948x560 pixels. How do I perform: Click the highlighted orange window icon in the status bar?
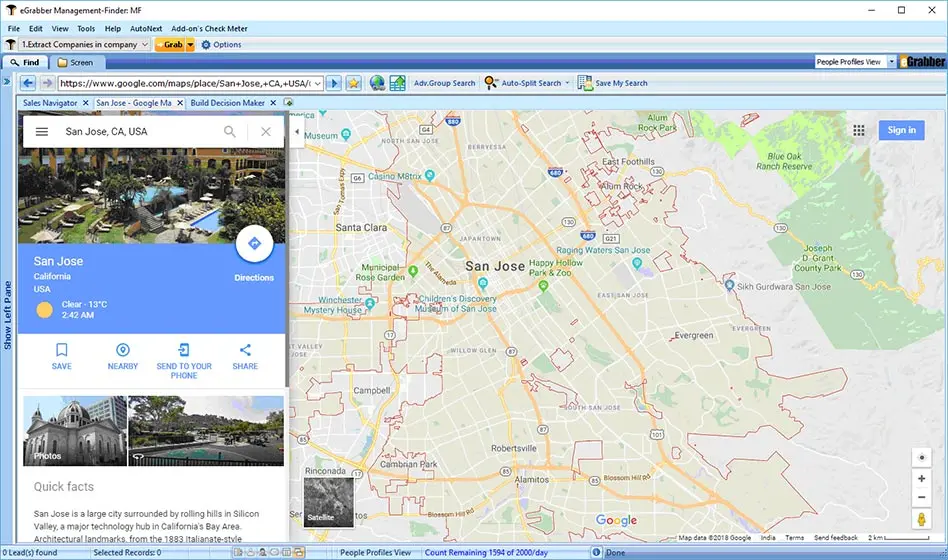[299, 552]
